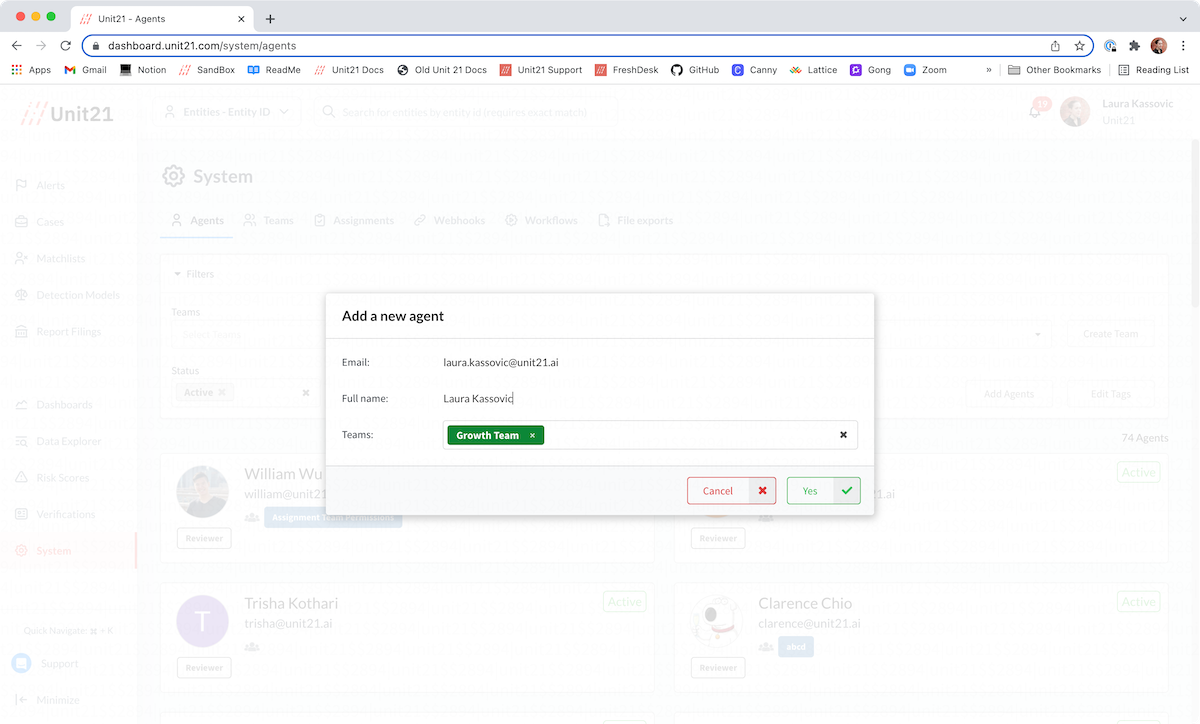The image size is (1200, 724).
Task: Click the Unit21 logo
Action: (x=68, y=113)
